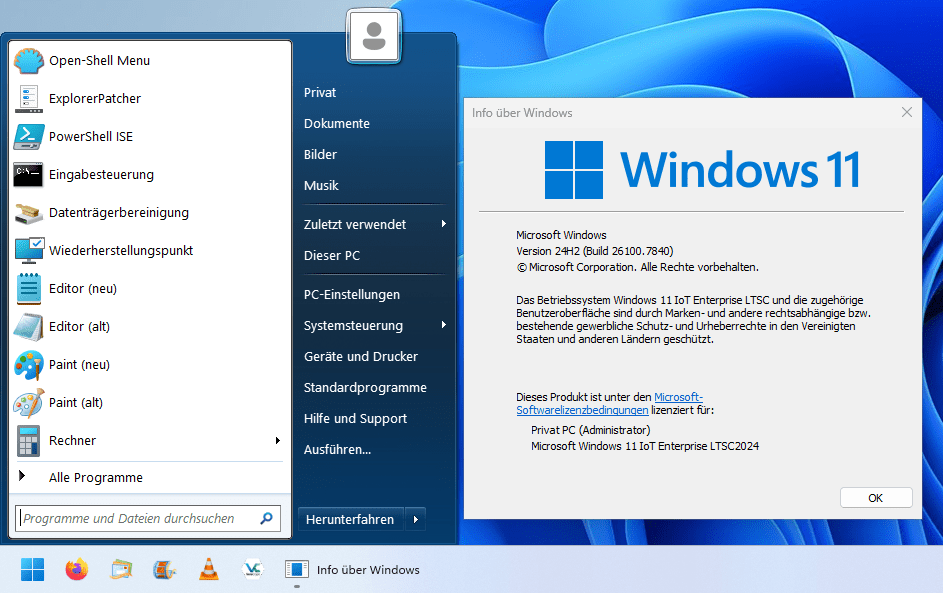Image resolution: width=943 pixels, height=593 pixels.
Task: Open Dieser PC
Action: [x=332, y=256]
